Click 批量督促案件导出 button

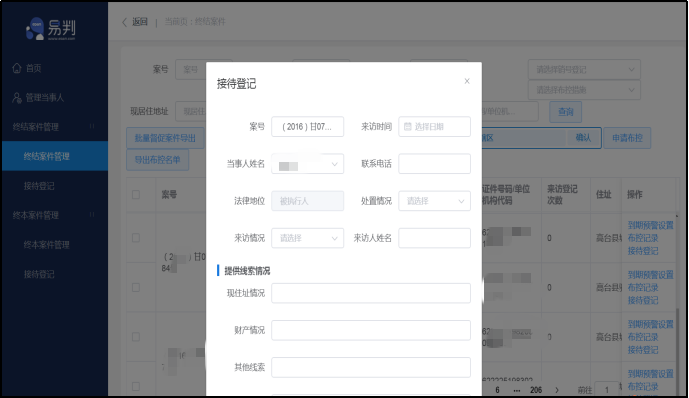165,138
